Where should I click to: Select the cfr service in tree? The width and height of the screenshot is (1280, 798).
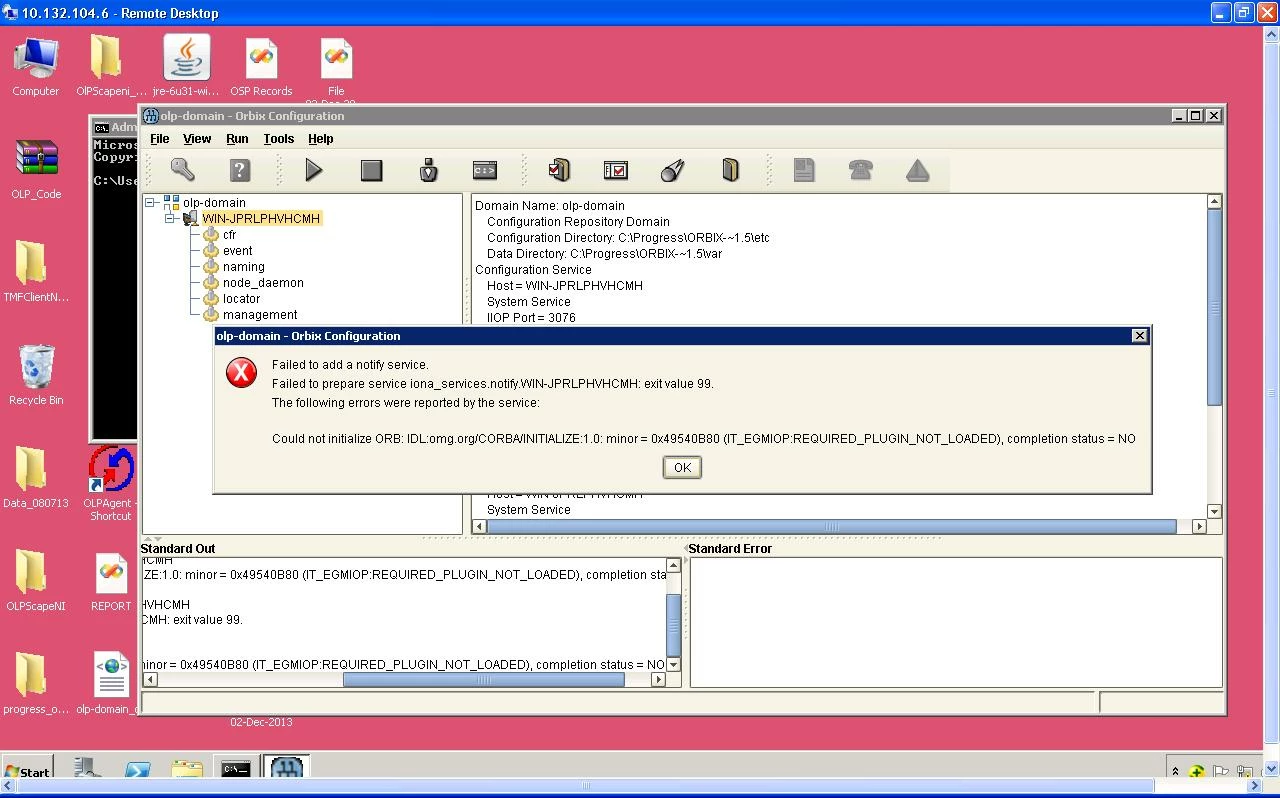229,235
